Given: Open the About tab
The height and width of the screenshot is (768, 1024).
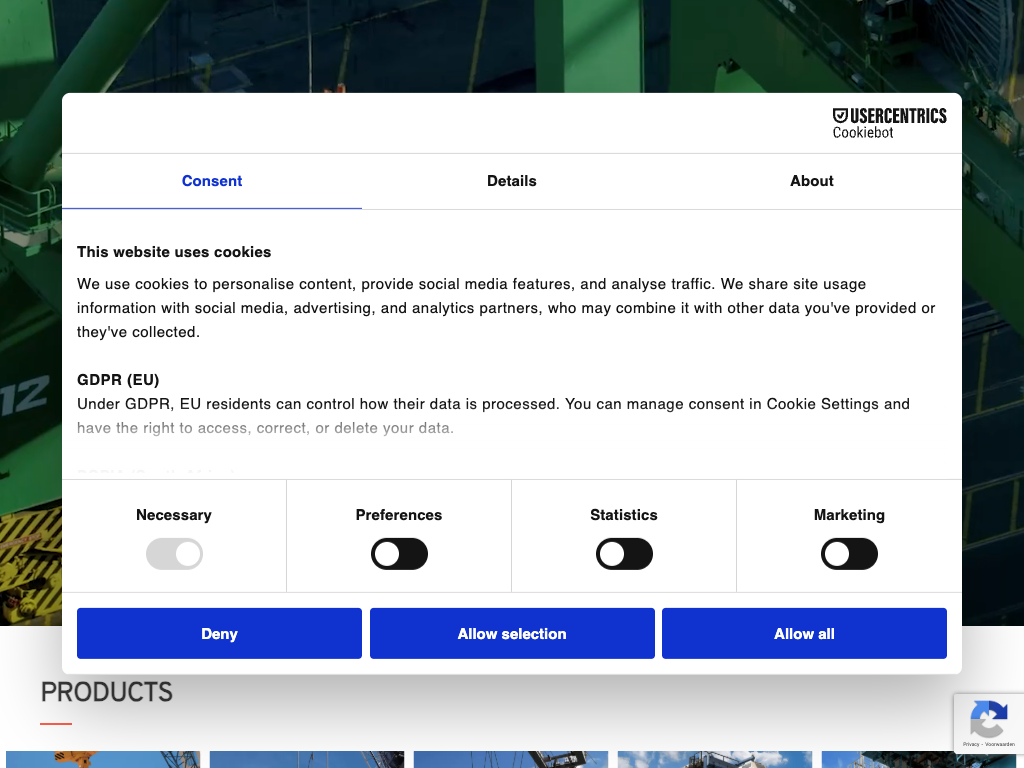Looking at the screenshot, I should [x=811, y=181].
